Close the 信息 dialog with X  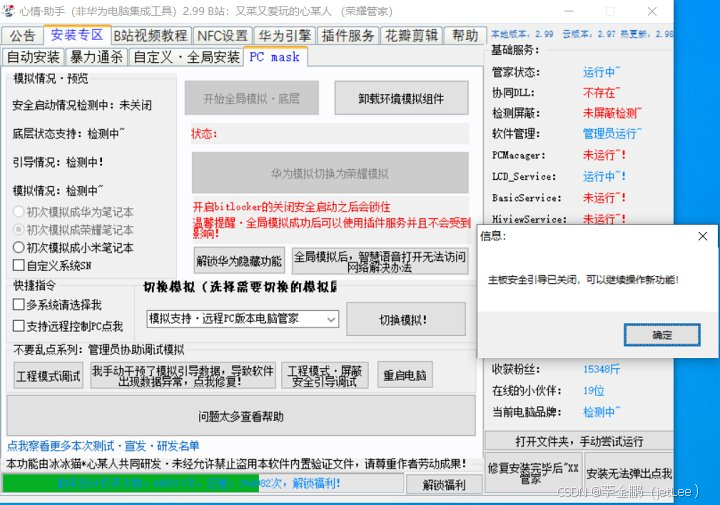click(x=703, y=236)
